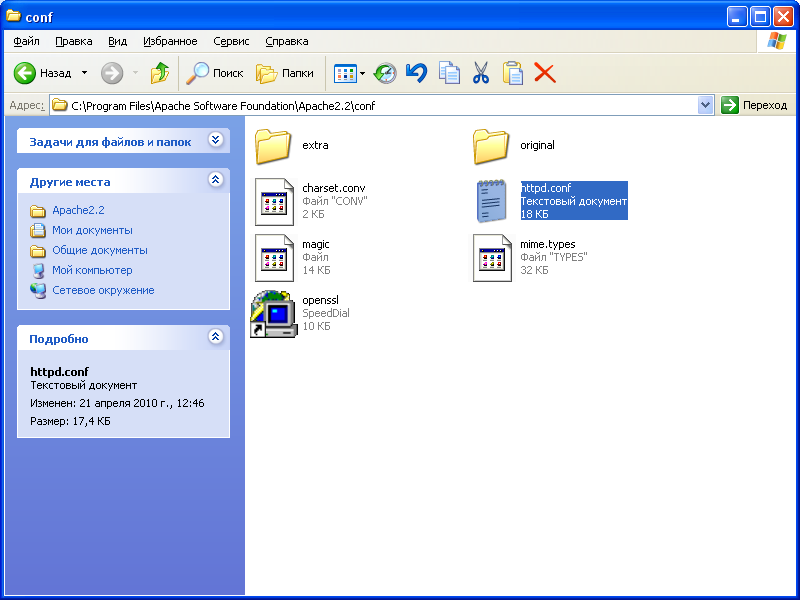
Task: Select the httpd.conf notepad icon
Action: [491, 202]
